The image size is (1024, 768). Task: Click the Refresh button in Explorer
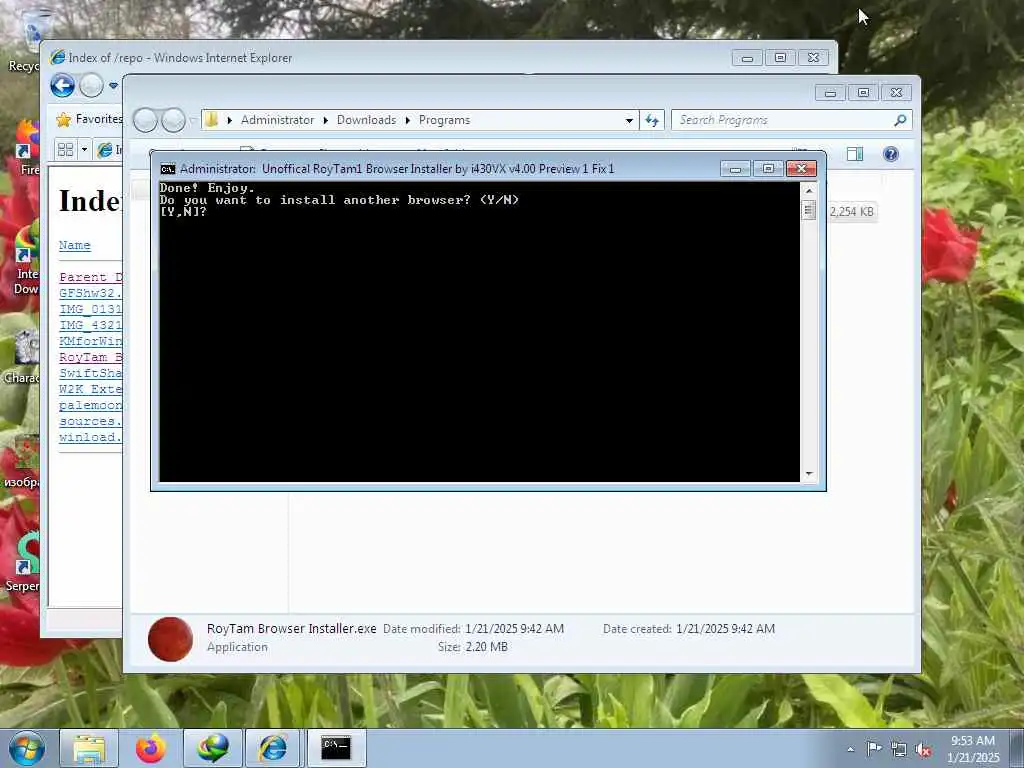click(652, 120)
